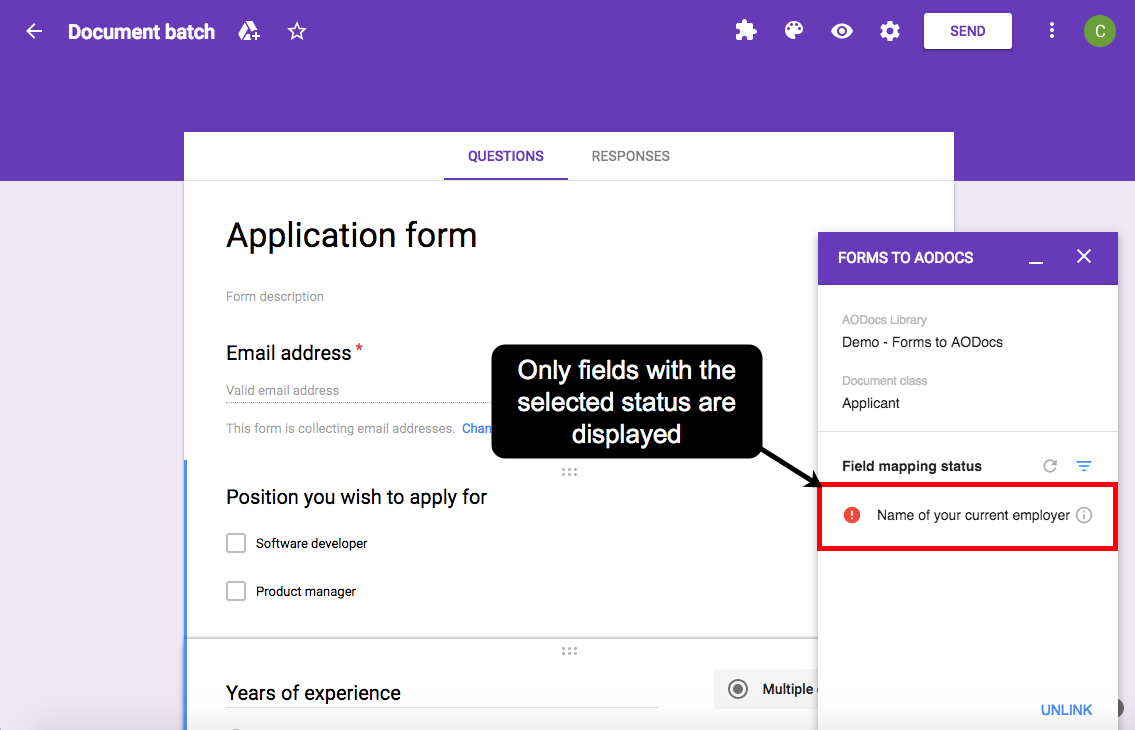The width and height of the screenshot is (1135, 730).
Task: Switch to the RESPONSES tab
Action: [x=630, y=156]
